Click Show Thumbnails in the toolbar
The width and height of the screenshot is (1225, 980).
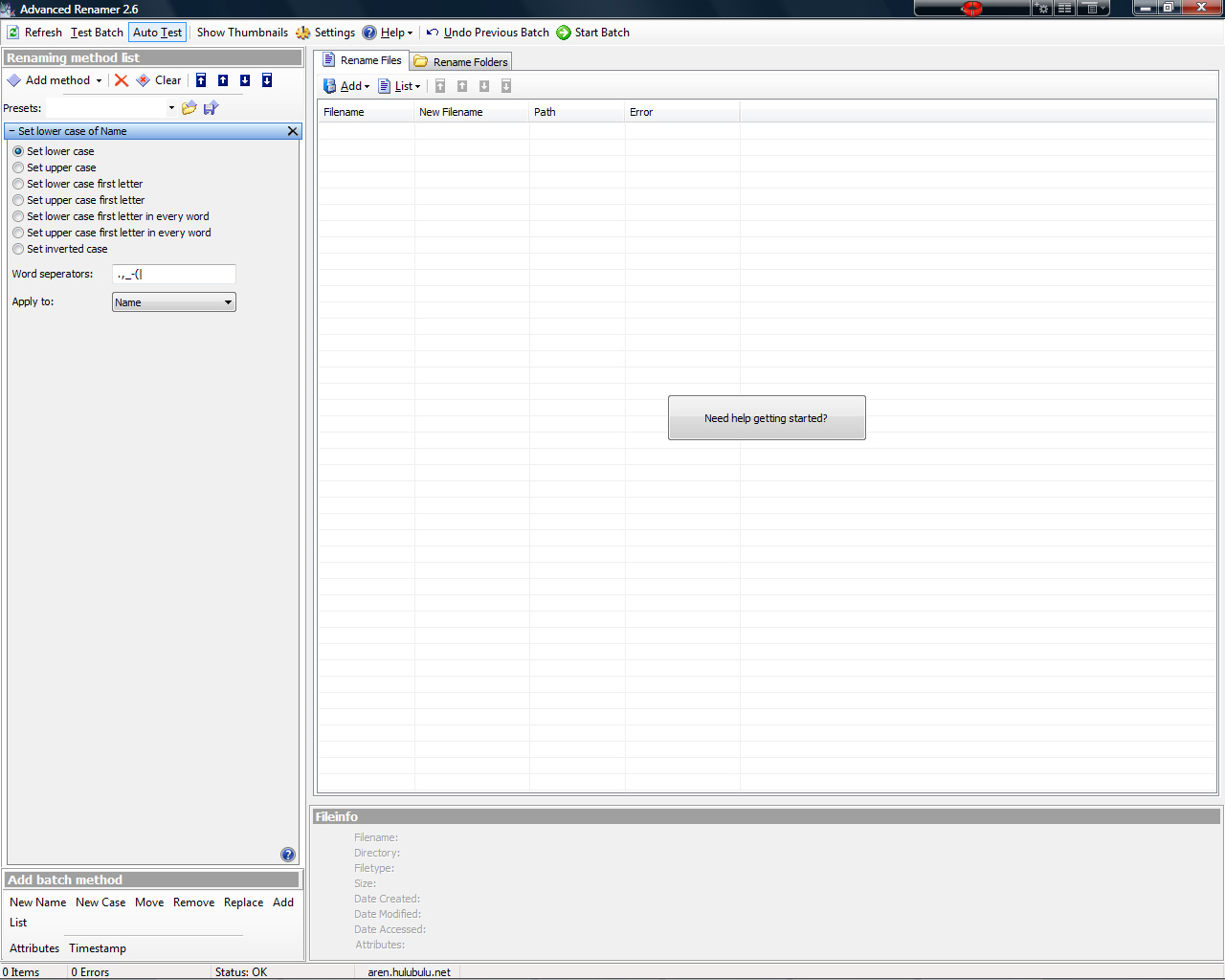point(242,33)
